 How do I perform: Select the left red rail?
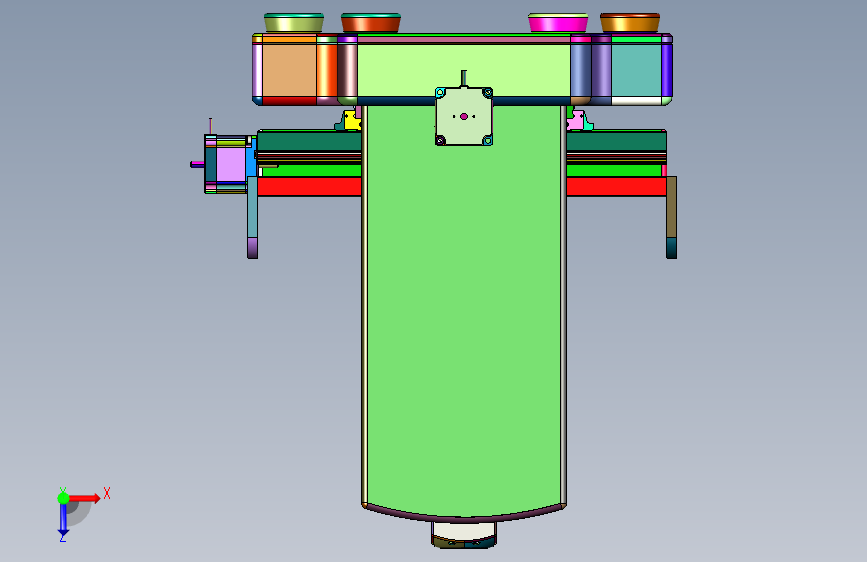309,186
